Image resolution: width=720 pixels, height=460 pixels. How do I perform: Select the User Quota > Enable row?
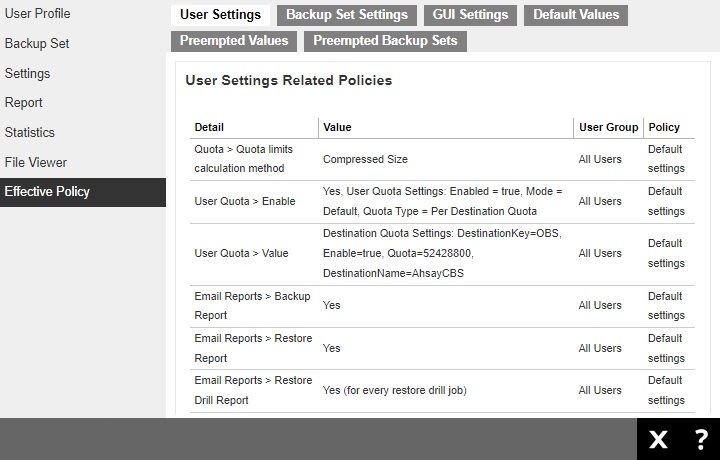click(244, 201)
